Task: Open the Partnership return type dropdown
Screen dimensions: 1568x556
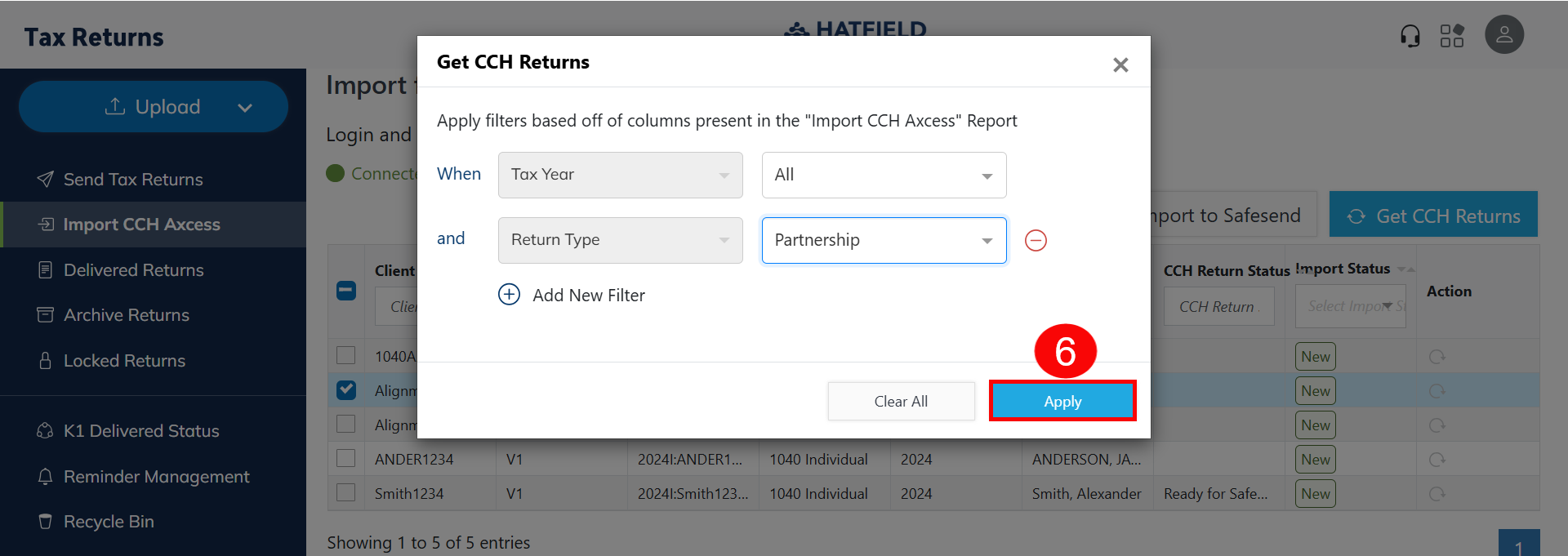Action: point(884,240)
